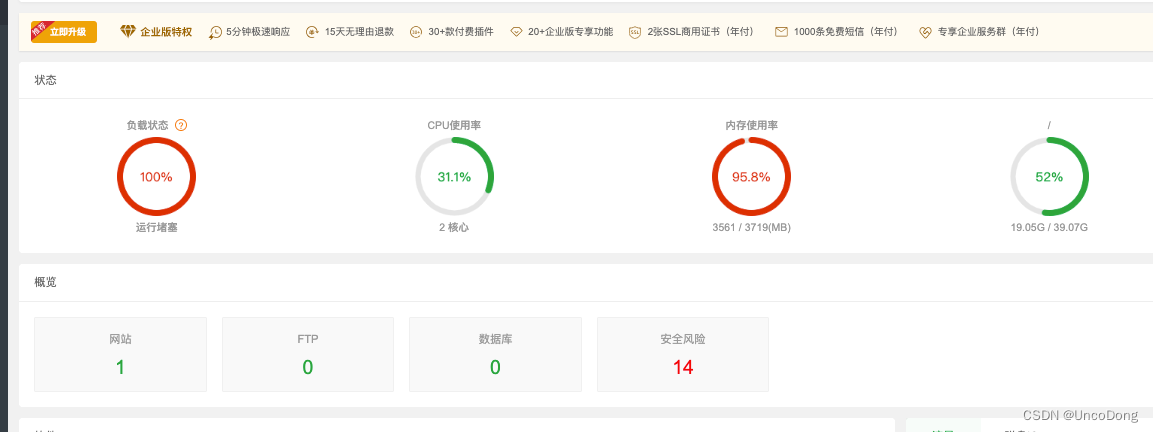This screenshot has height=432, width=1153.
Task: Click the disk usage 52% gauge
Action: coord(1049,177)
